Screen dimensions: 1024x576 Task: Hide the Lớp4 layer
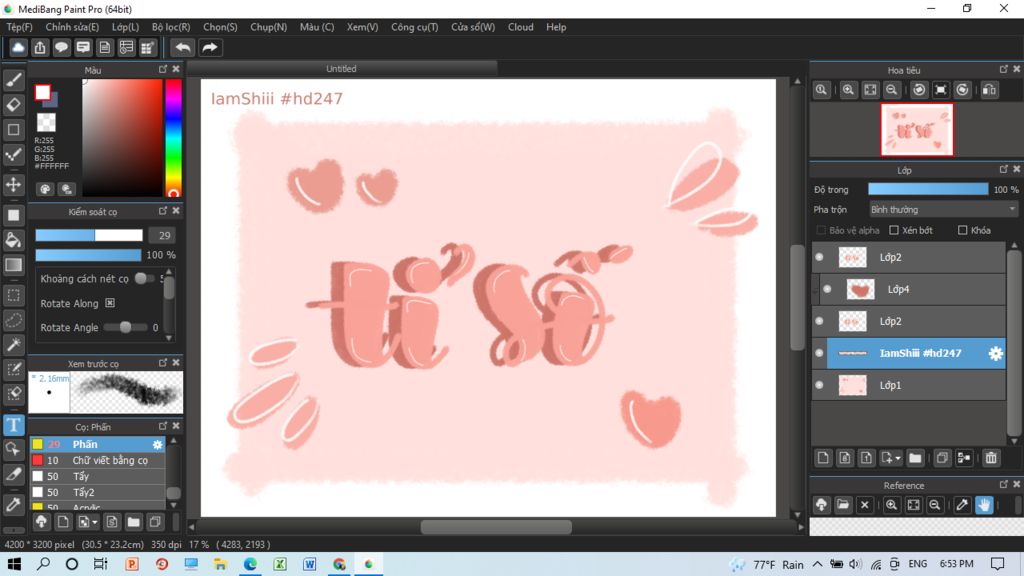[827, 289]
